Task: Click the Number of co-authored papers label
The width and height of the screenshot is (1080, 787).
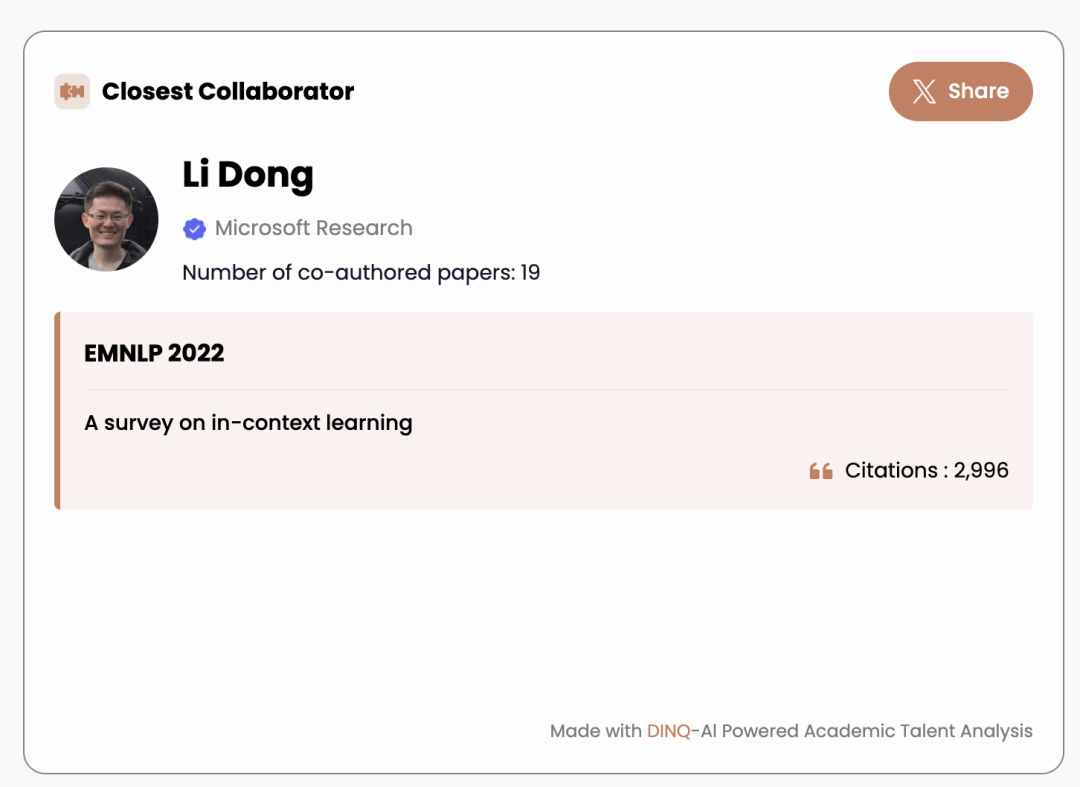Action: pos(348,272)
